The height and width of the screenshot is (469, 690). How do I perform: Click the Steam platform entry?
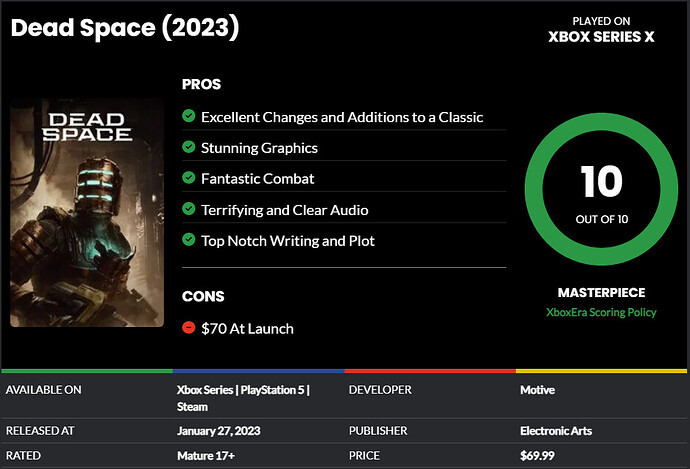click(192, 407)
